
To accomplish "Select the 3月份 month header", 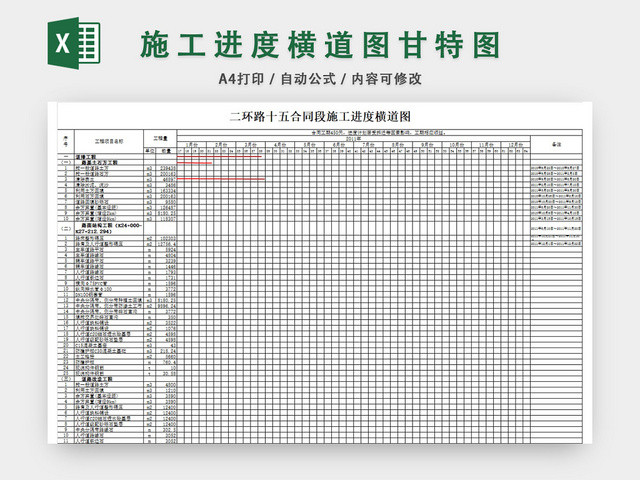I will tap(251, 145).
